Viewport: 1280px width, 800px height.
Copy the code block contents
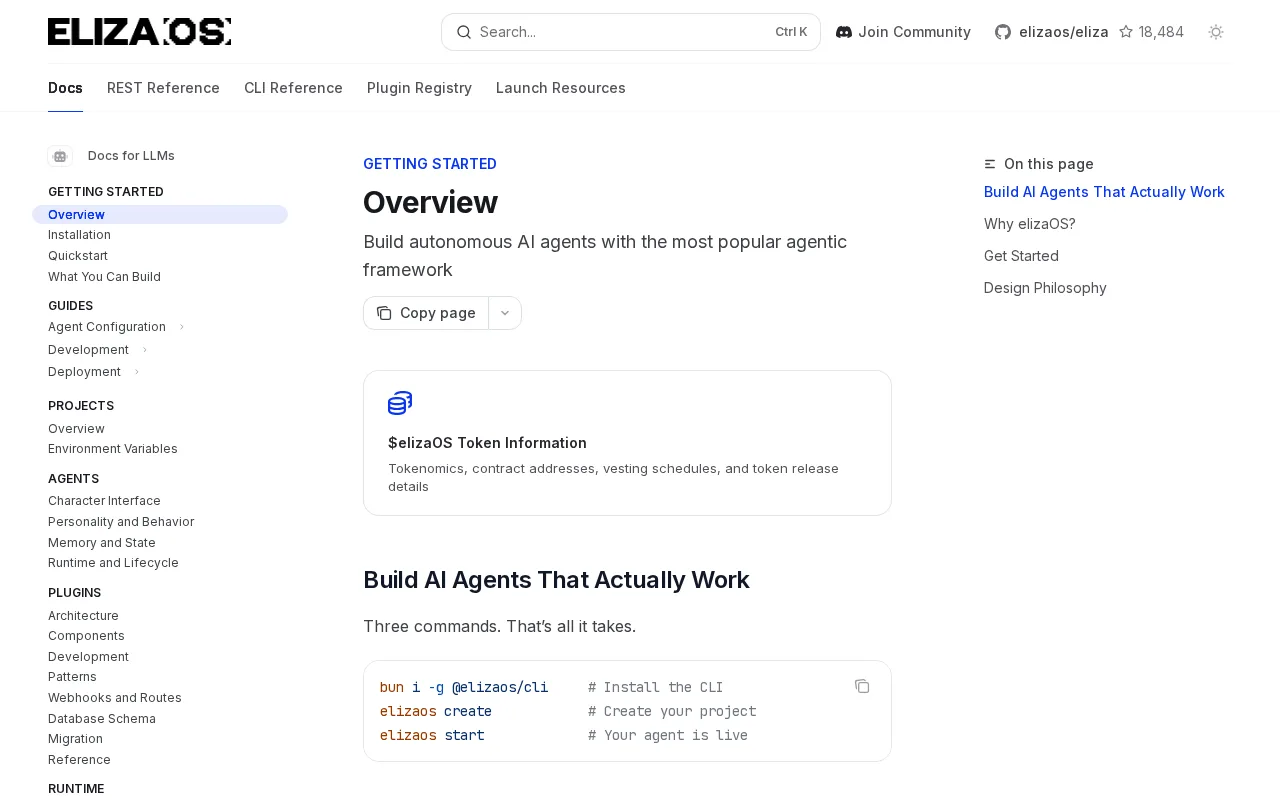coord(862,686)
